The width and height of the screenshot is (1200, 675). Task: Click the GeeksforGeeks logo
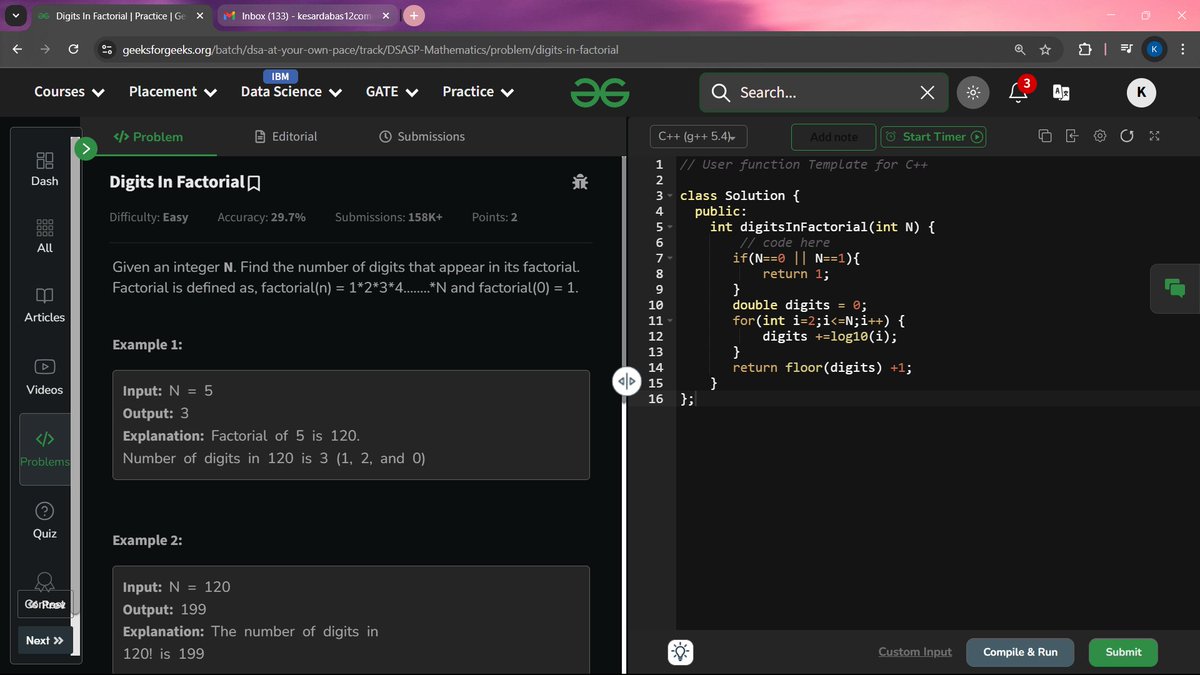tap(600, 92)
